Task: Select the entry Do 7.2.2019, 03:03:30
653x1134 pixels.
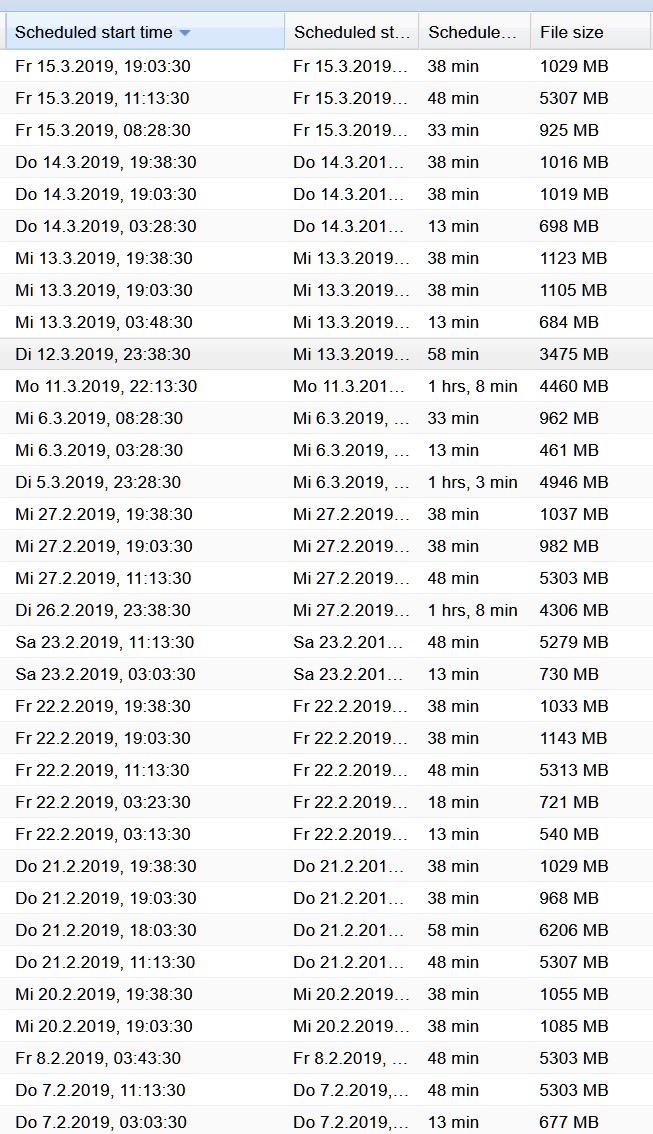Action: [x=326, y=1122]
